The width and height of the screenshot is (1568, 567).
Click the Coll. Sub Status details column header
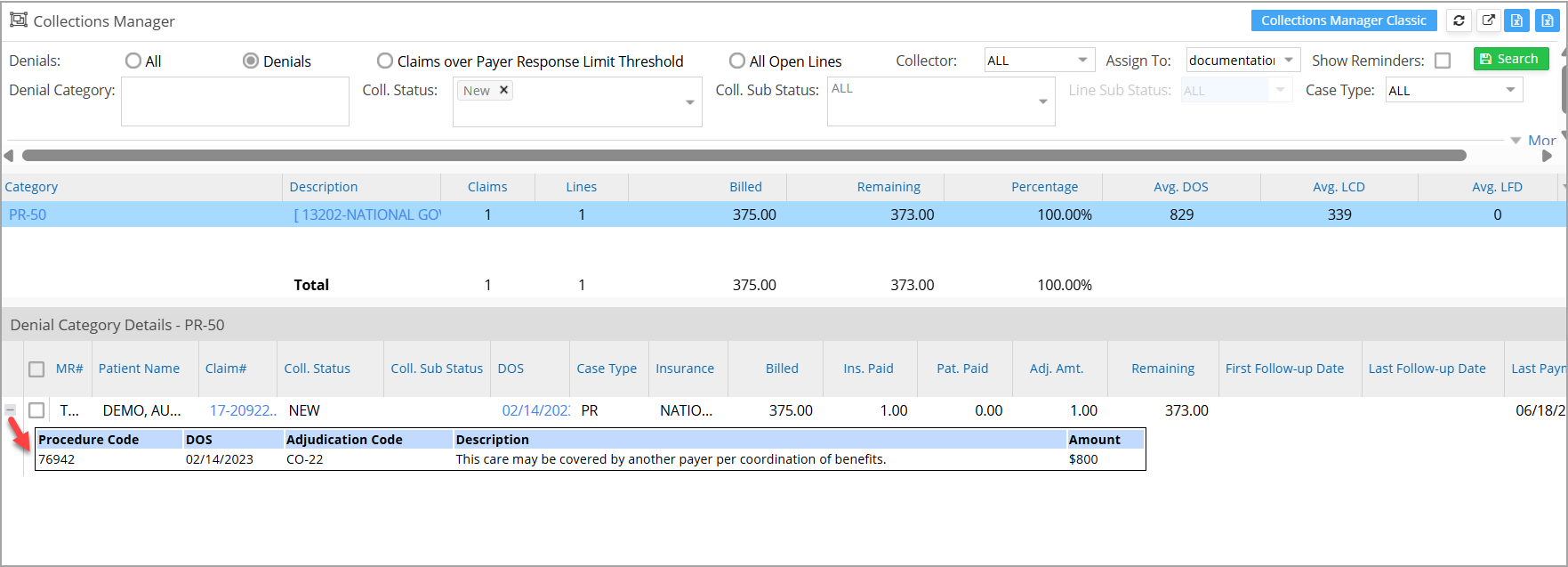point(437,369)
